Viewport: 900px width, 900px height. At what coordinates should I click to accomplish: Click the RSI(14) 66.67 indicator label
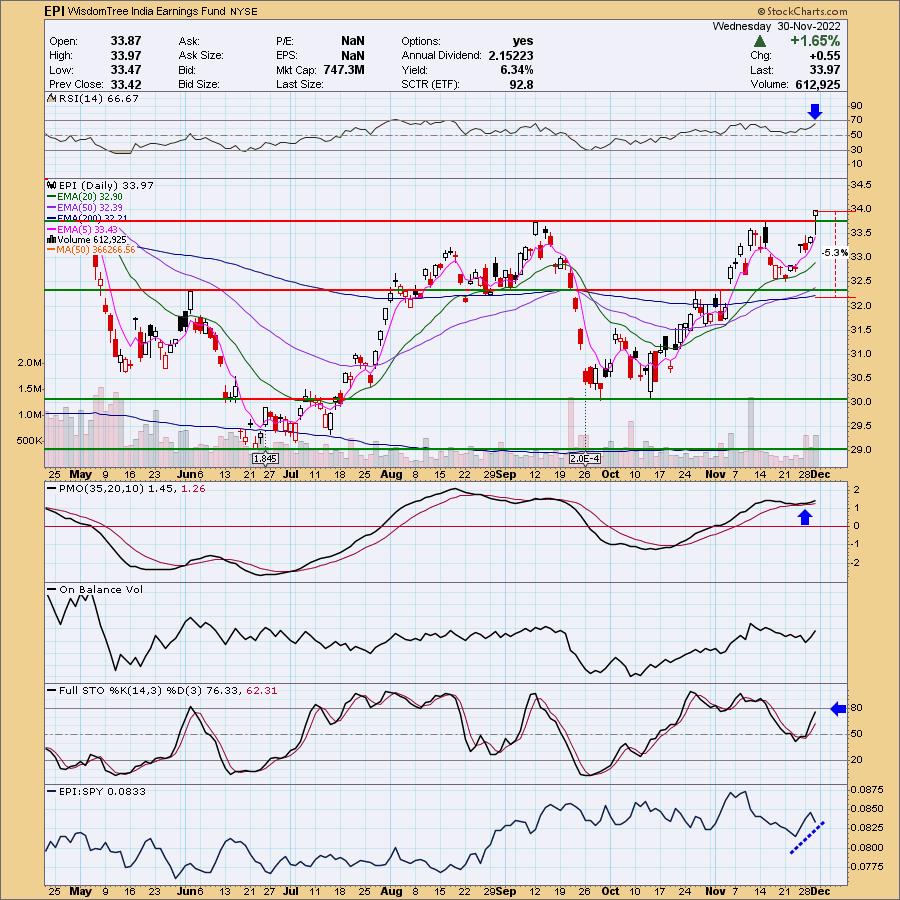98,99
